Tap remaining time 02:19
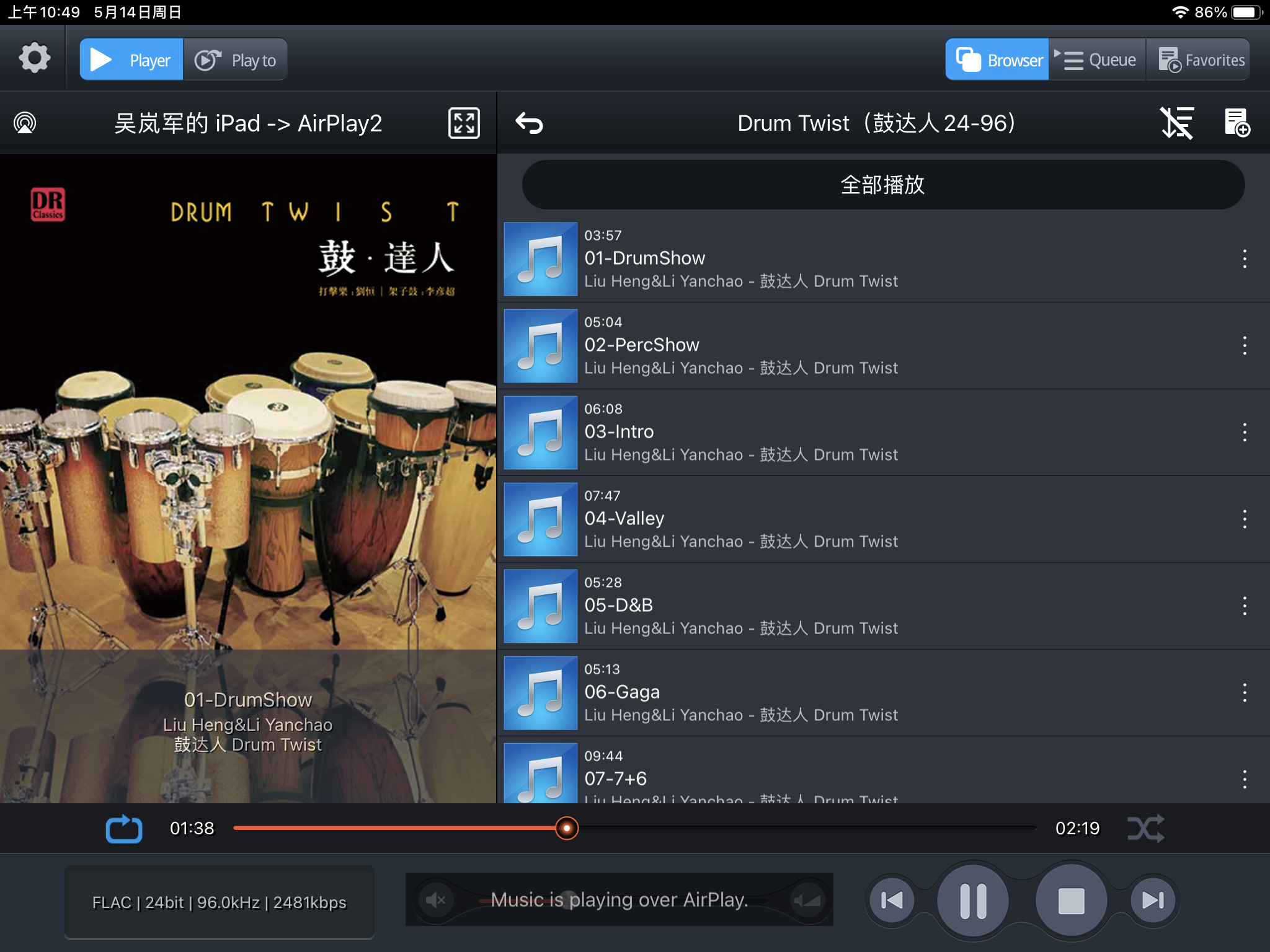The width and height of the screenshot is (1270, 952). 1078,829
